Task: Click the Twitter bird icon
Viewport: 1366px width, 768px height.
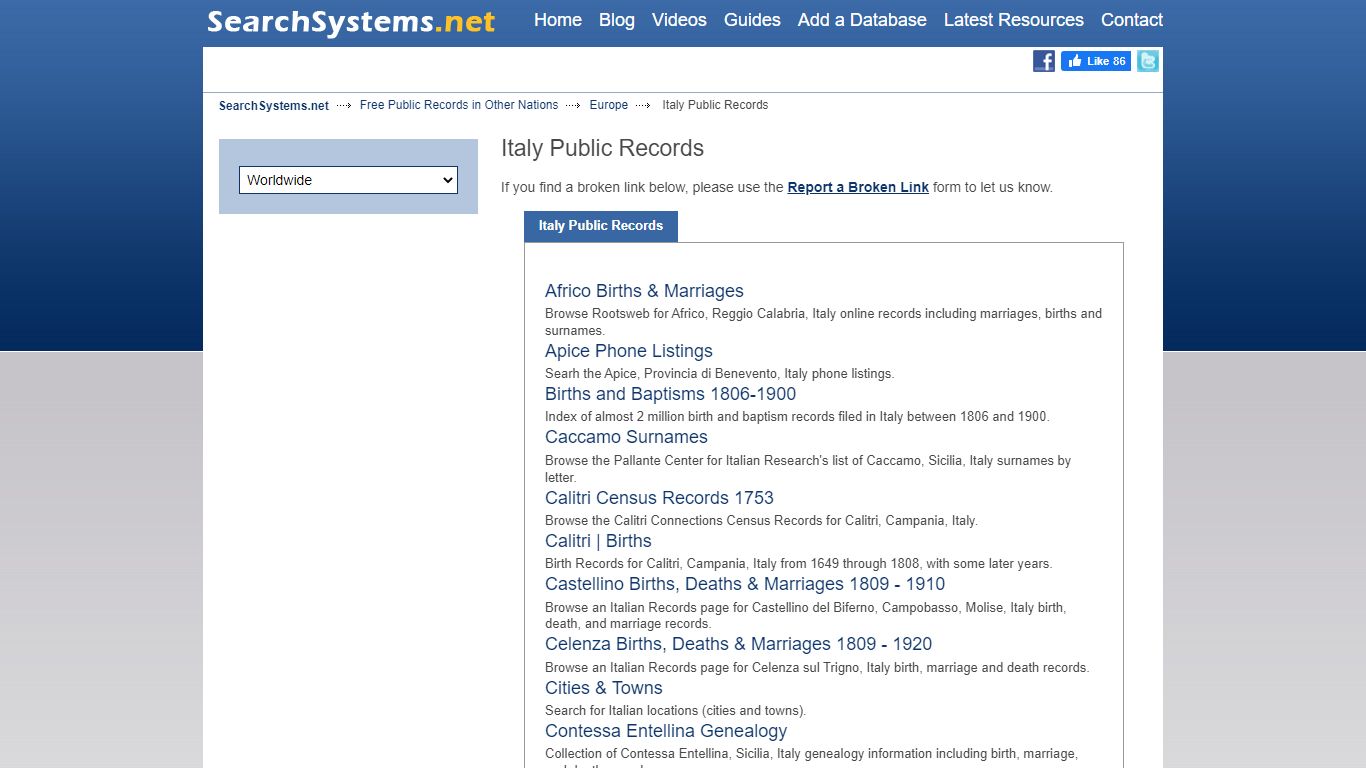Action: tap(1148, 61)
